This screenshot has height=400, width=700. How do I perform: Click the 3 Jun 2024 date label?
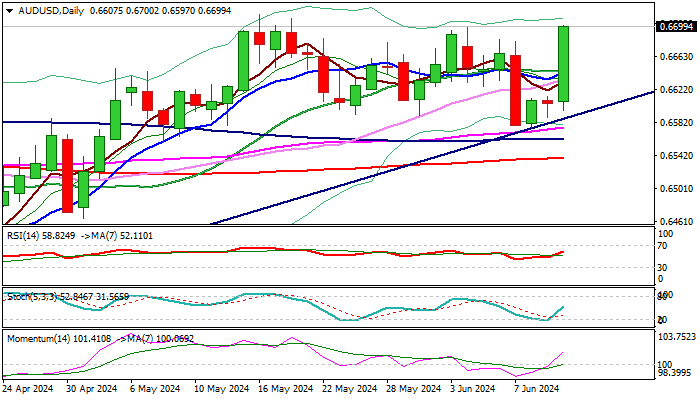[473, 389]
